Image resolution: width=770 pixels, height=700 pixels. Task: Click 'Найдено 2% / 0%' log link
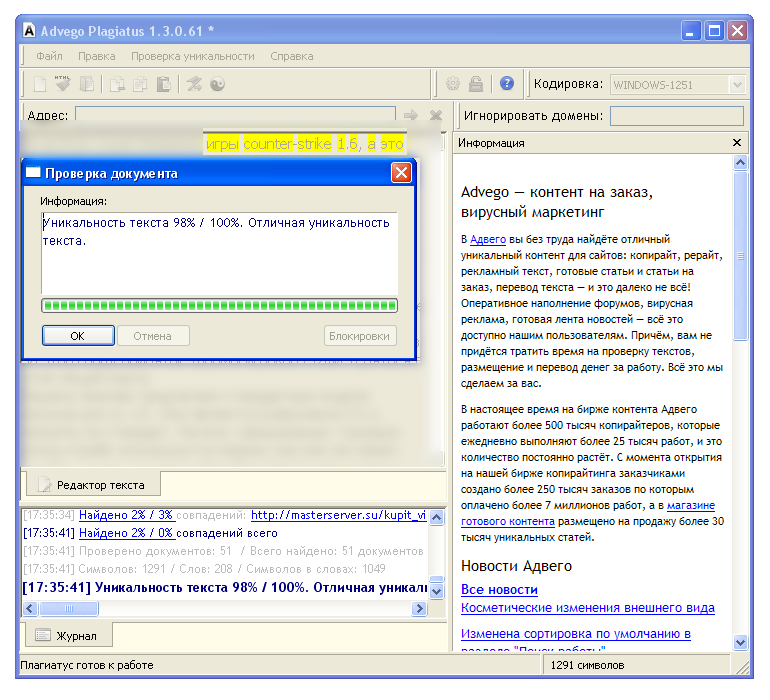click(x=126, y=533)
